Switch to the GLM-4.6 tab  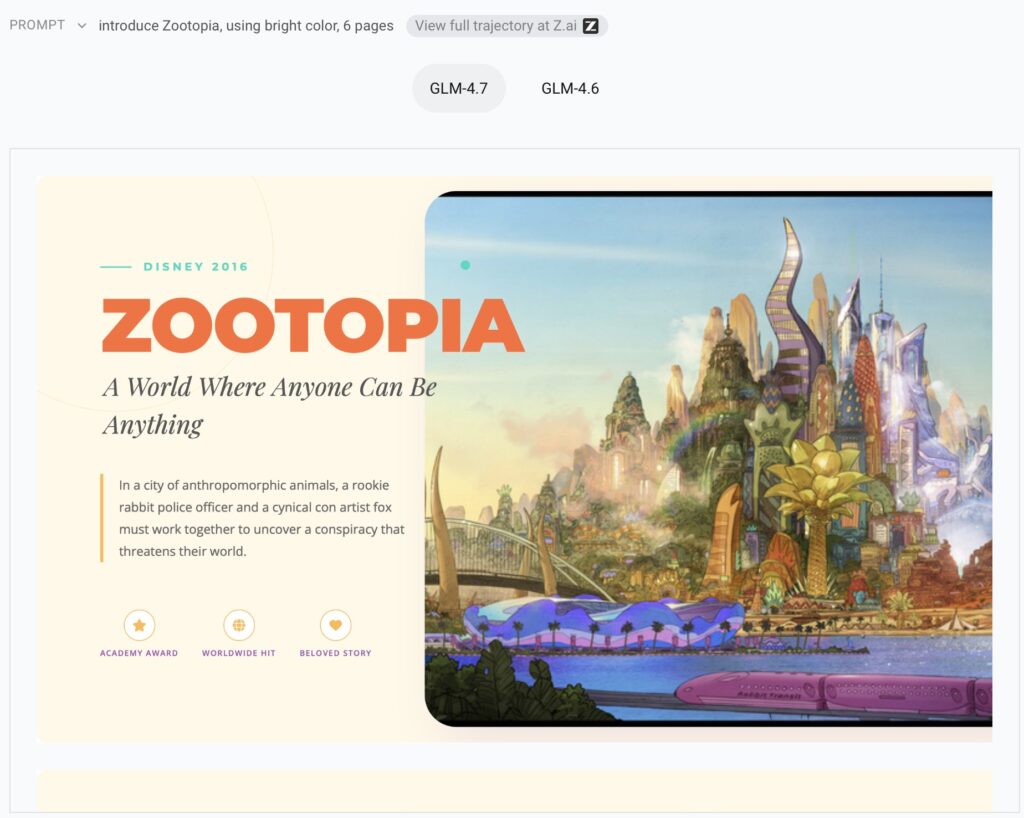point(570,88)
